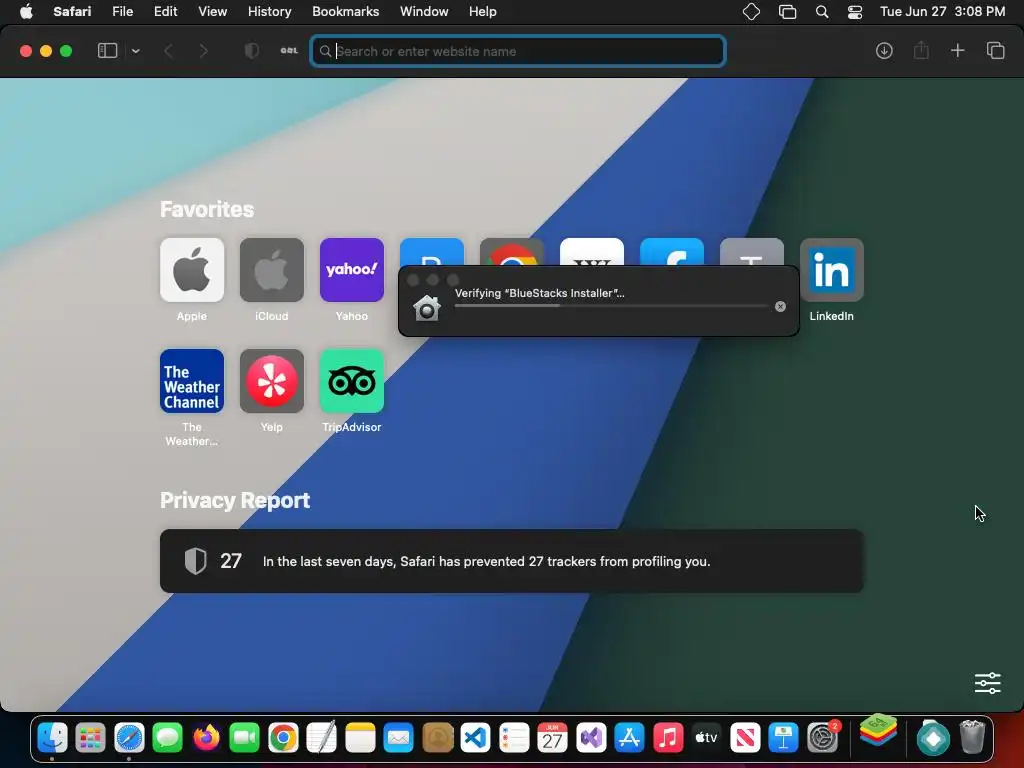The height and width of the screenshot is (768, 1024).
Task: Click the Privacy Report heading
Action: (x=235, y=500)
